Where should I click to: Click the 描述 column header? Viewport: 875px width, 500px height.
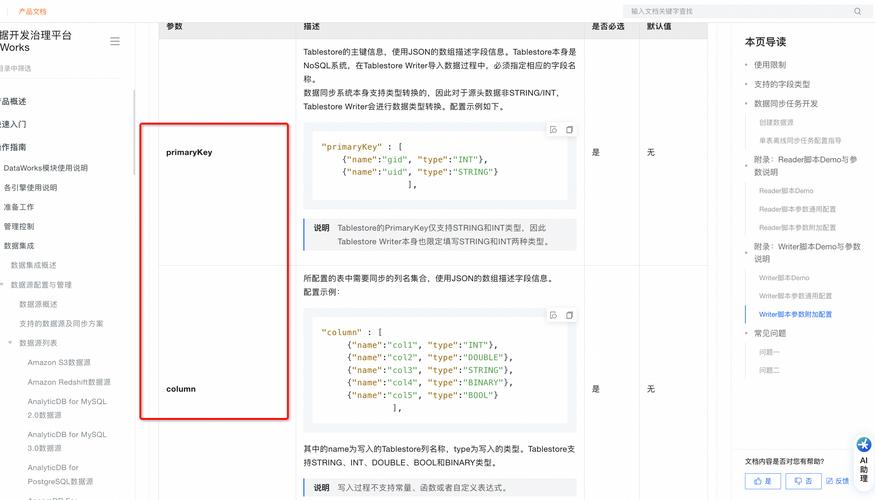pyautogui.click(x=311, y=26)
